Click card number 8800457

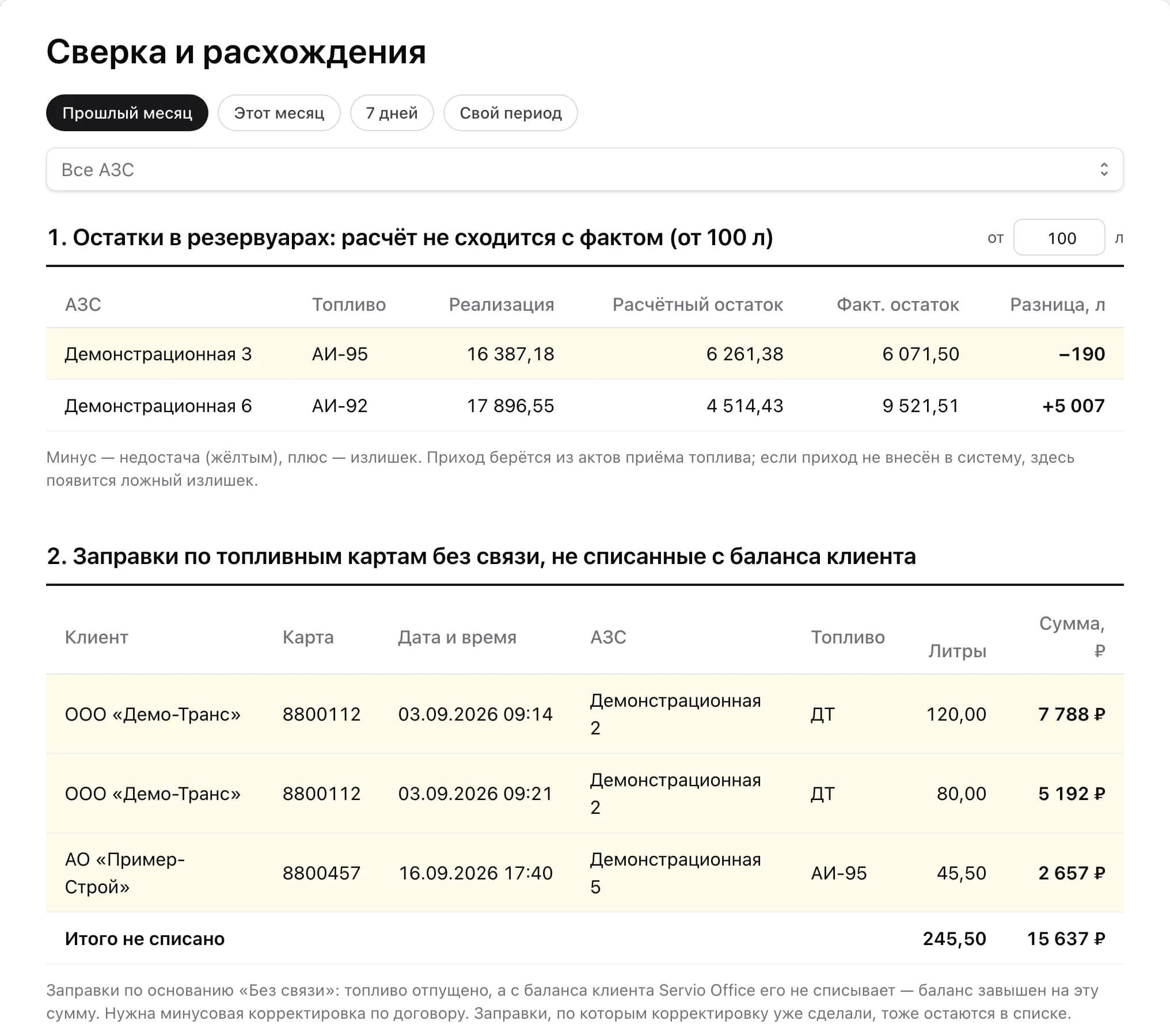coord(321,873)
